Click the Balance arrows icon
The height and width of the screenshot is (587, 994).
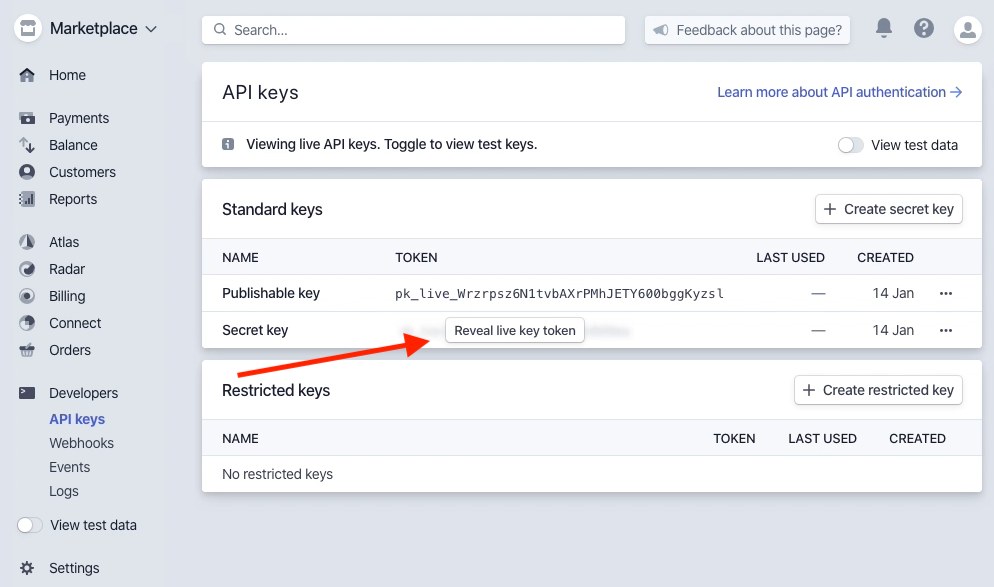27,145
